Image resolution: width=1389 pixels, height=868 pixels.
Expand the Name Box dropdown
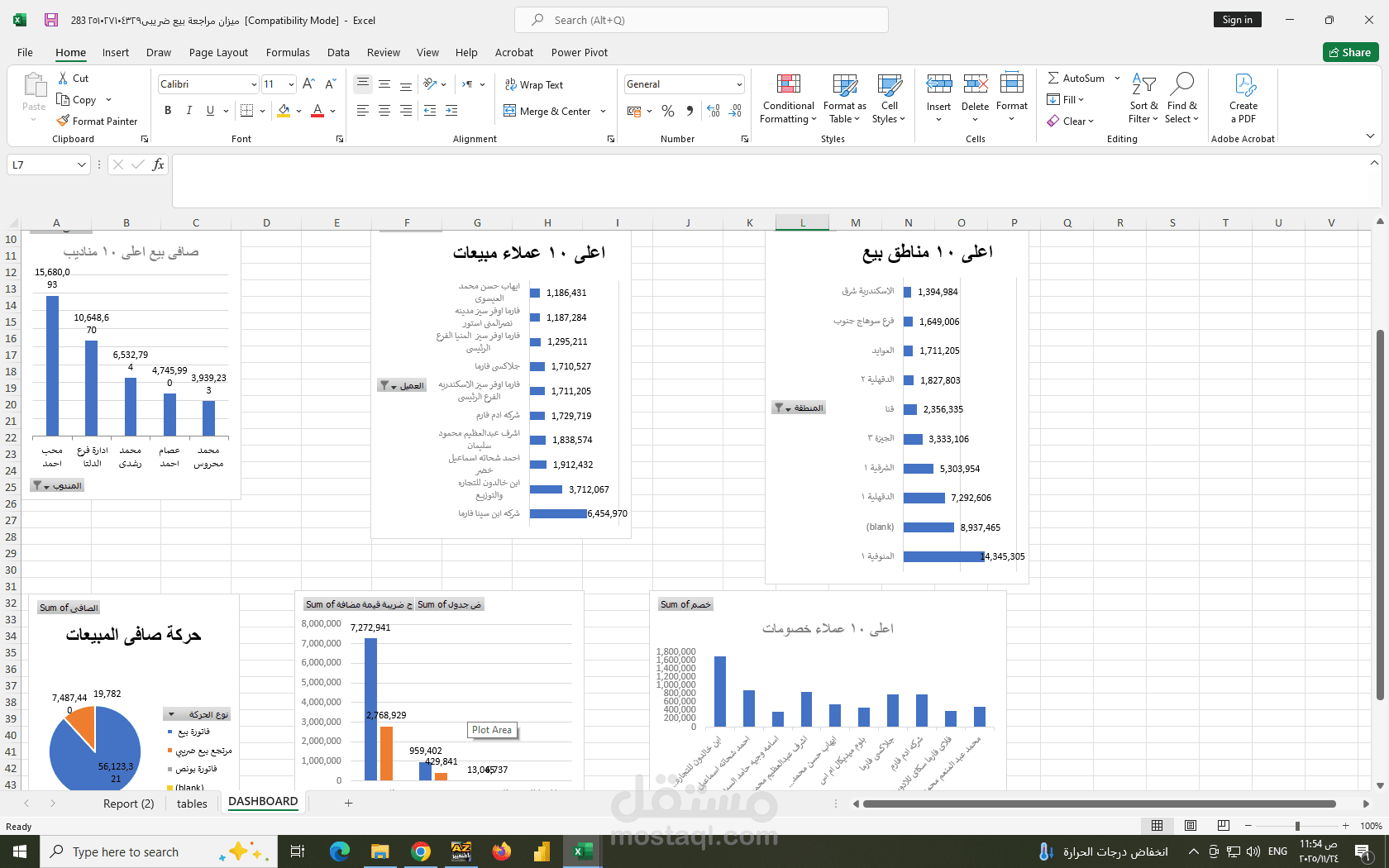(81, 165)
